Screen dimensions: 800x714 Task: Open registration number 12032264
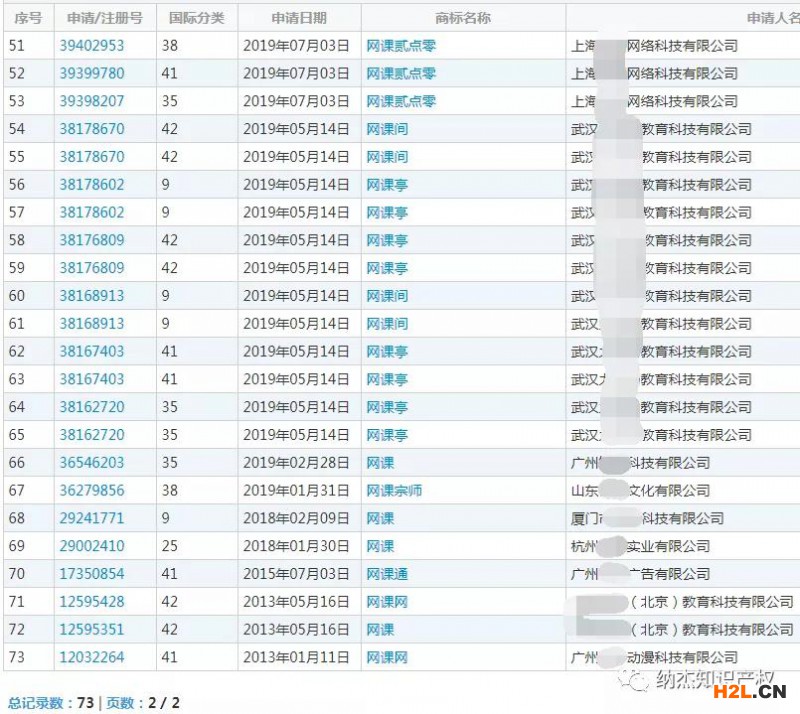point(92,657)
